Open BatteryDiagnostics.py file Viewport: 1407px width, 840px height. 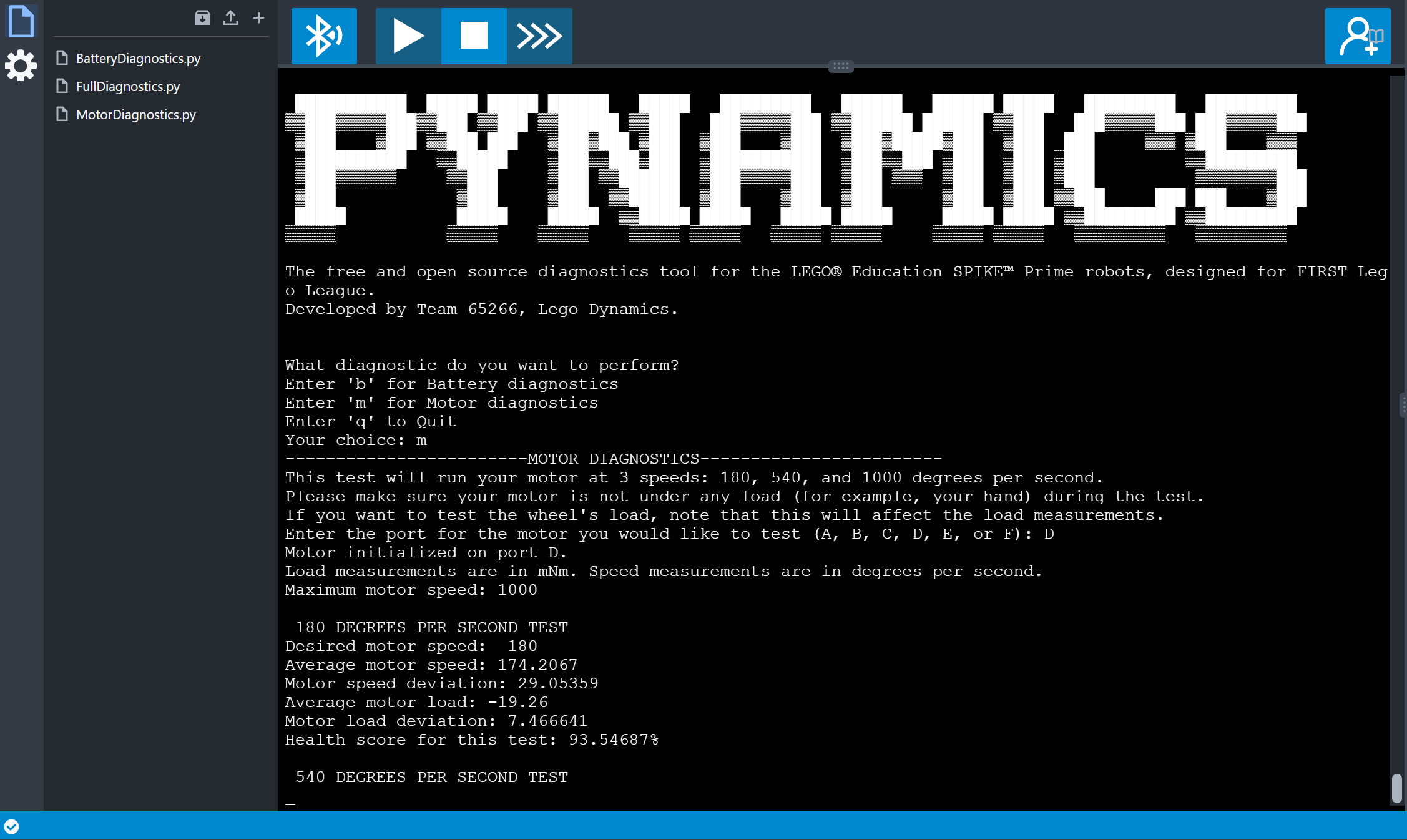(138, 59)
